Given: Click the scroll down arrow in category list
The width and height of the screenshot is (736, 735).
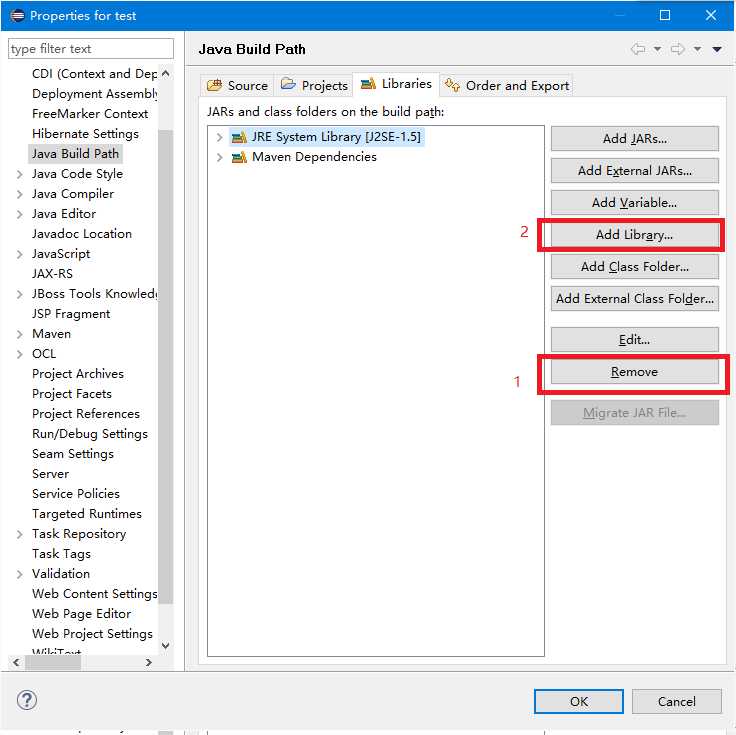Looking at the screenshot, I should click(x=166, y=645).
